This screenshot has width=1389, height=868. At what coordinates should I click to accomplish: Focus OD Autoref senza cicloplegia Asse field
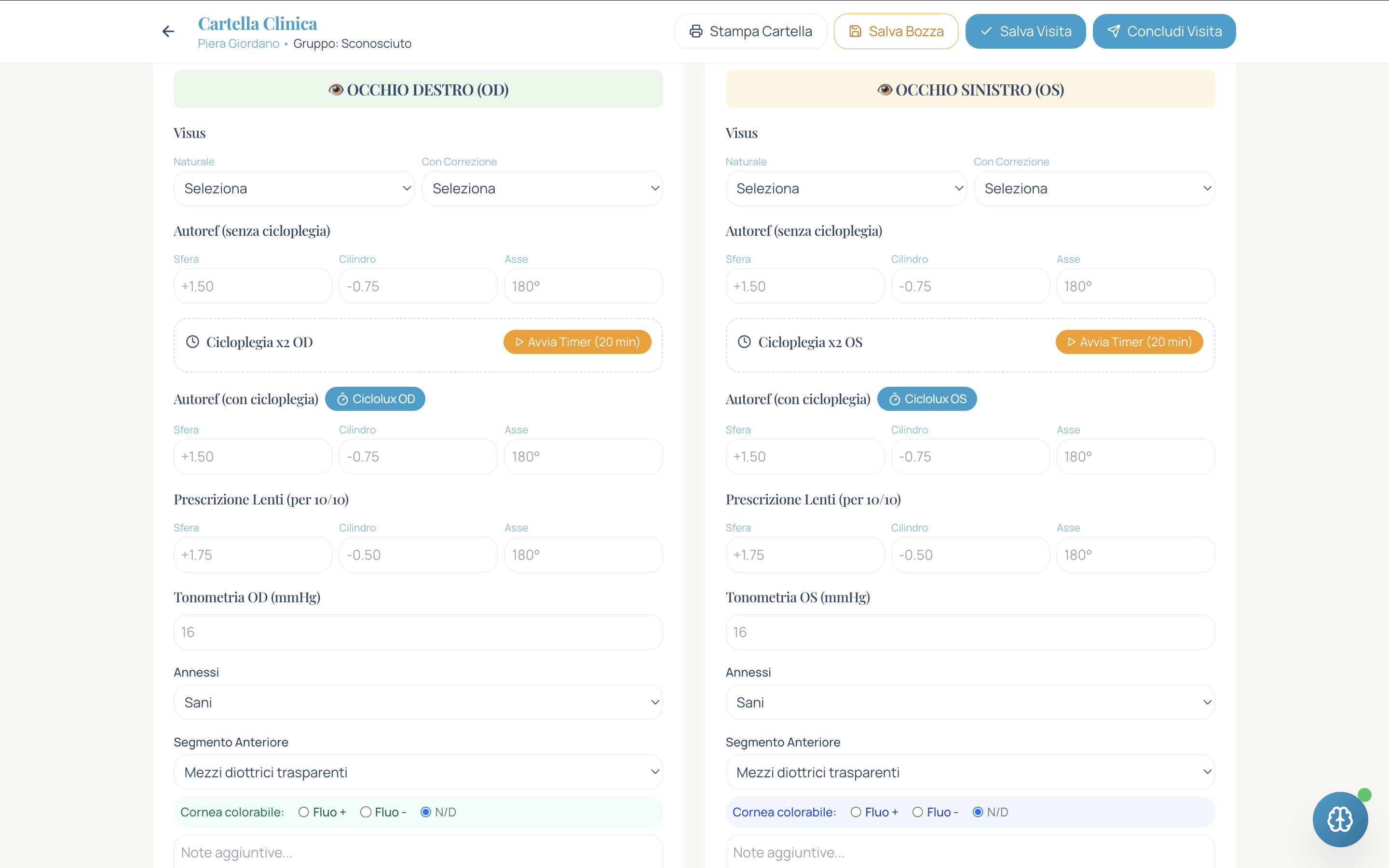tap(583, 286)
